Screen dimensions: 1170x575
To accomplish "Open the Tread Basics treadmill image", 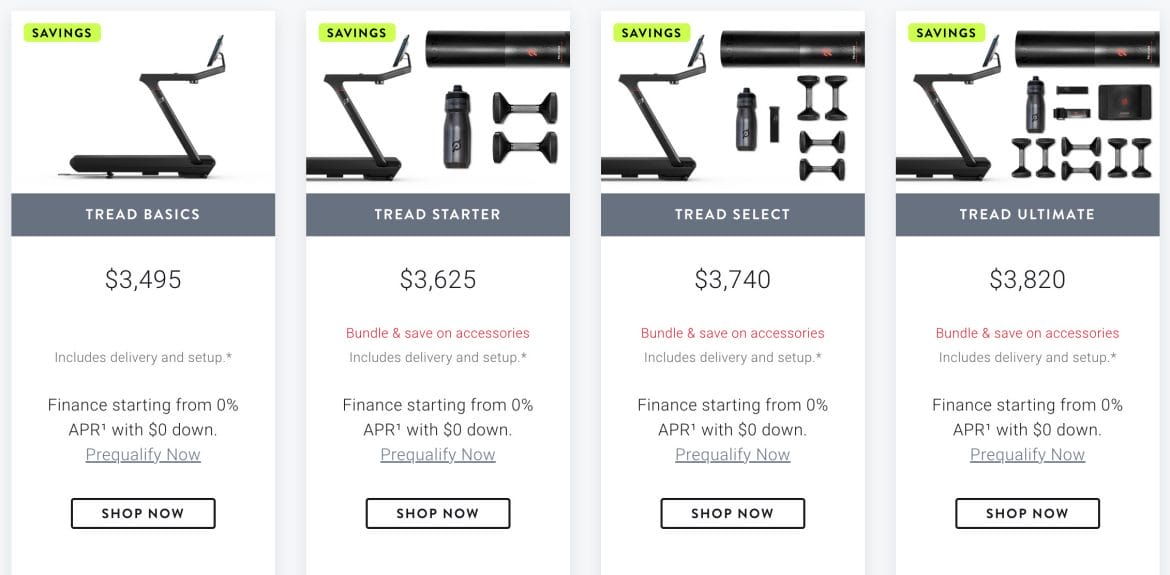I will click(x=143, y=102).
